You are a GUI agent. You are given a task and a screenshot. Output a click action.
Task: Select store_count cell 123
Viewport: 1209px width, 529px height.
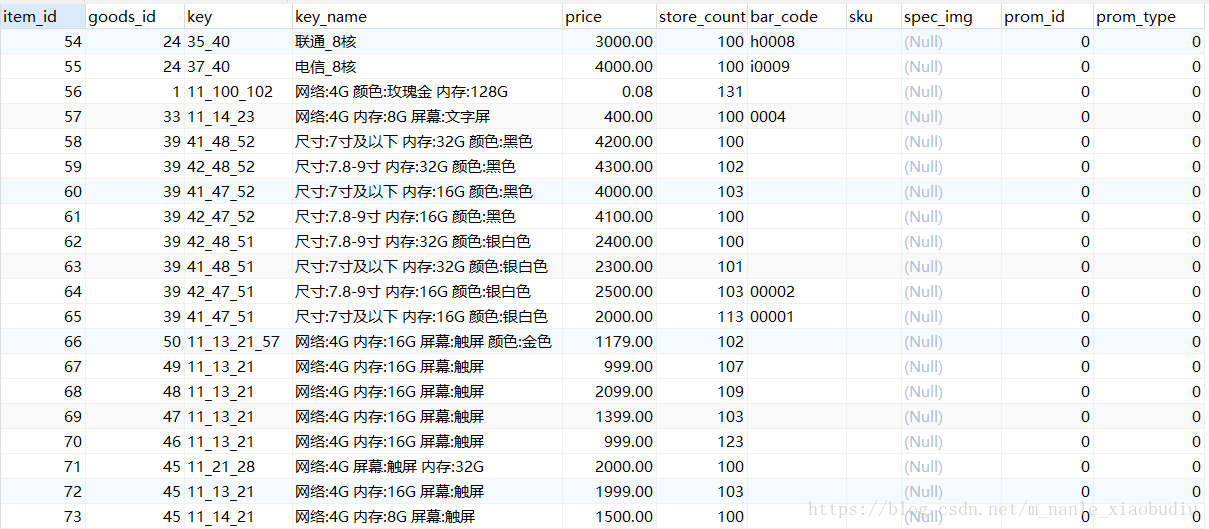click(x=702, y=441)
